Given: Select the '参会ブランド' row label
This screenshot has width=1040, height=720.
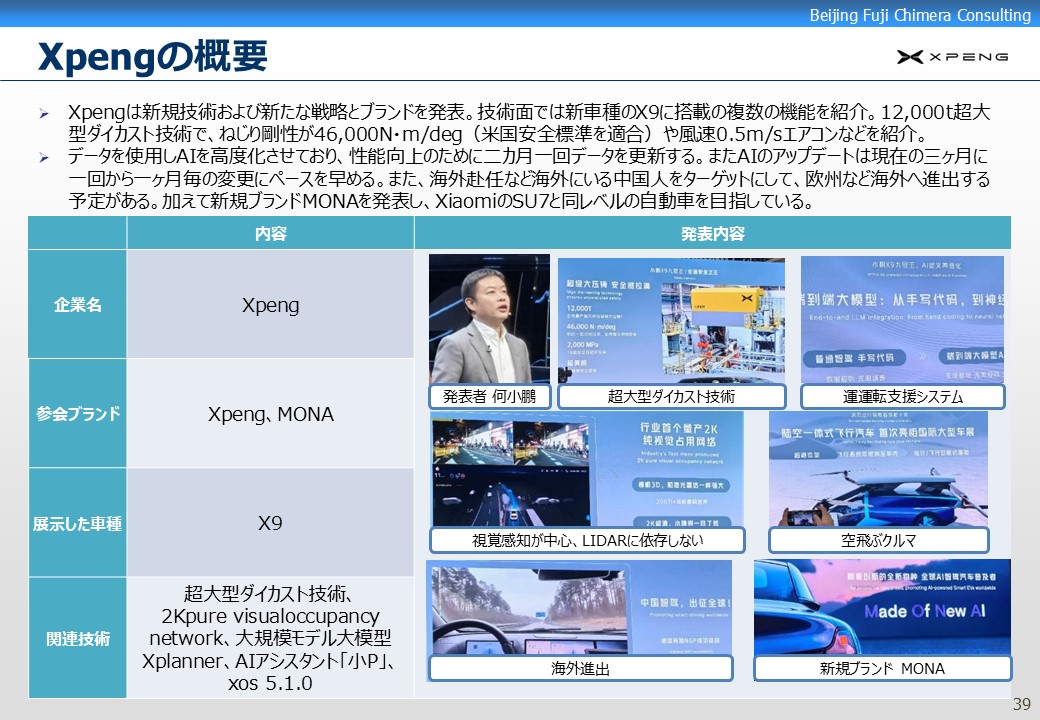Looking at the screenshot, I should point(78,414).
